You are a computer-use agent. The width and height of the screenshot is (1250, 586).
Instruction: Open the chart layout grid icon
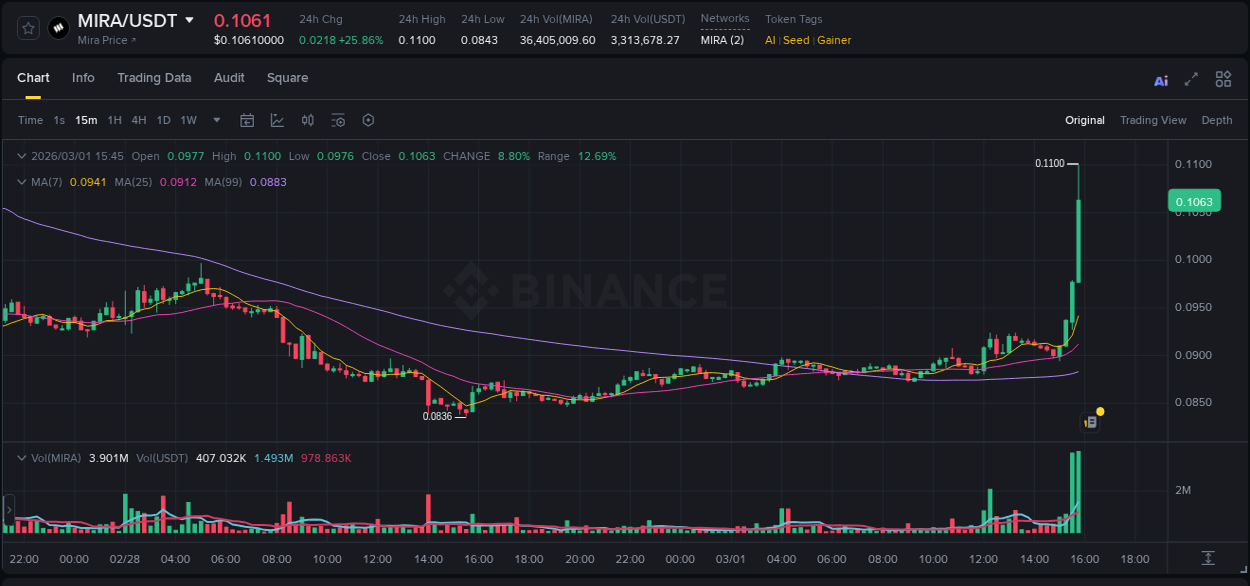coord(1223,78)
